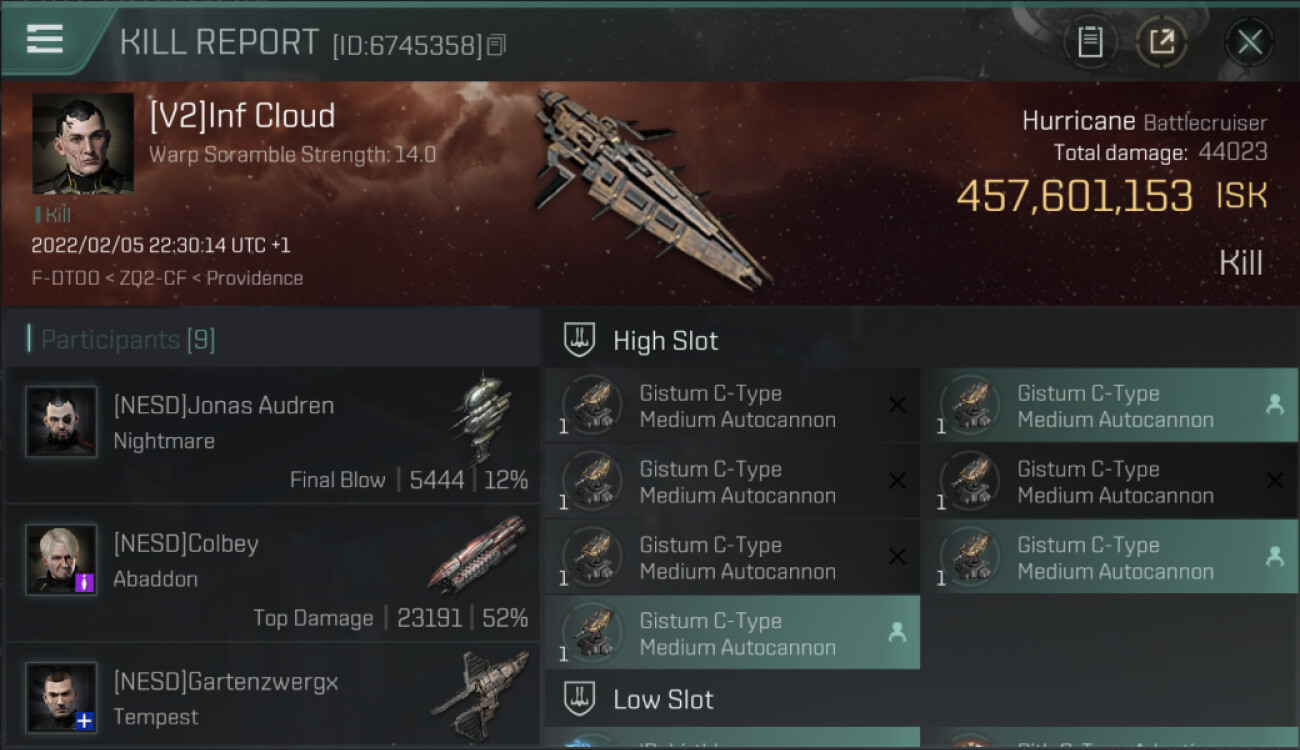Click Inf Cloud's pilot portrait
The height and width of the screenshot is (750, 1300).
(83, 143)
